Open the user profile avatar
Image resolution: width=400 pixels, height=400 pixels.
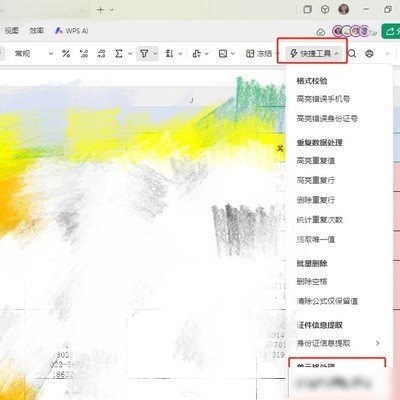pyautogui.click(x=343, y=9)
